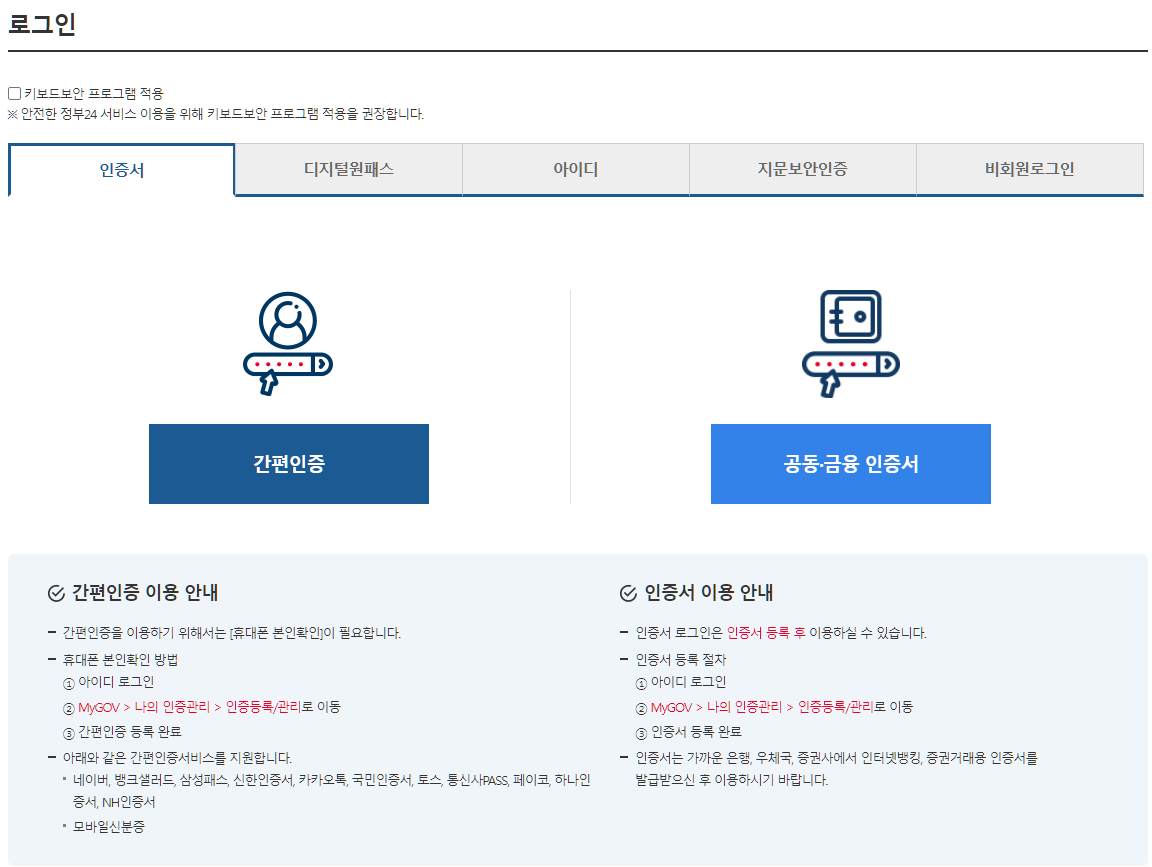
Task: Click the 공동·금융 인증서 button
Action: coord(851,464)
